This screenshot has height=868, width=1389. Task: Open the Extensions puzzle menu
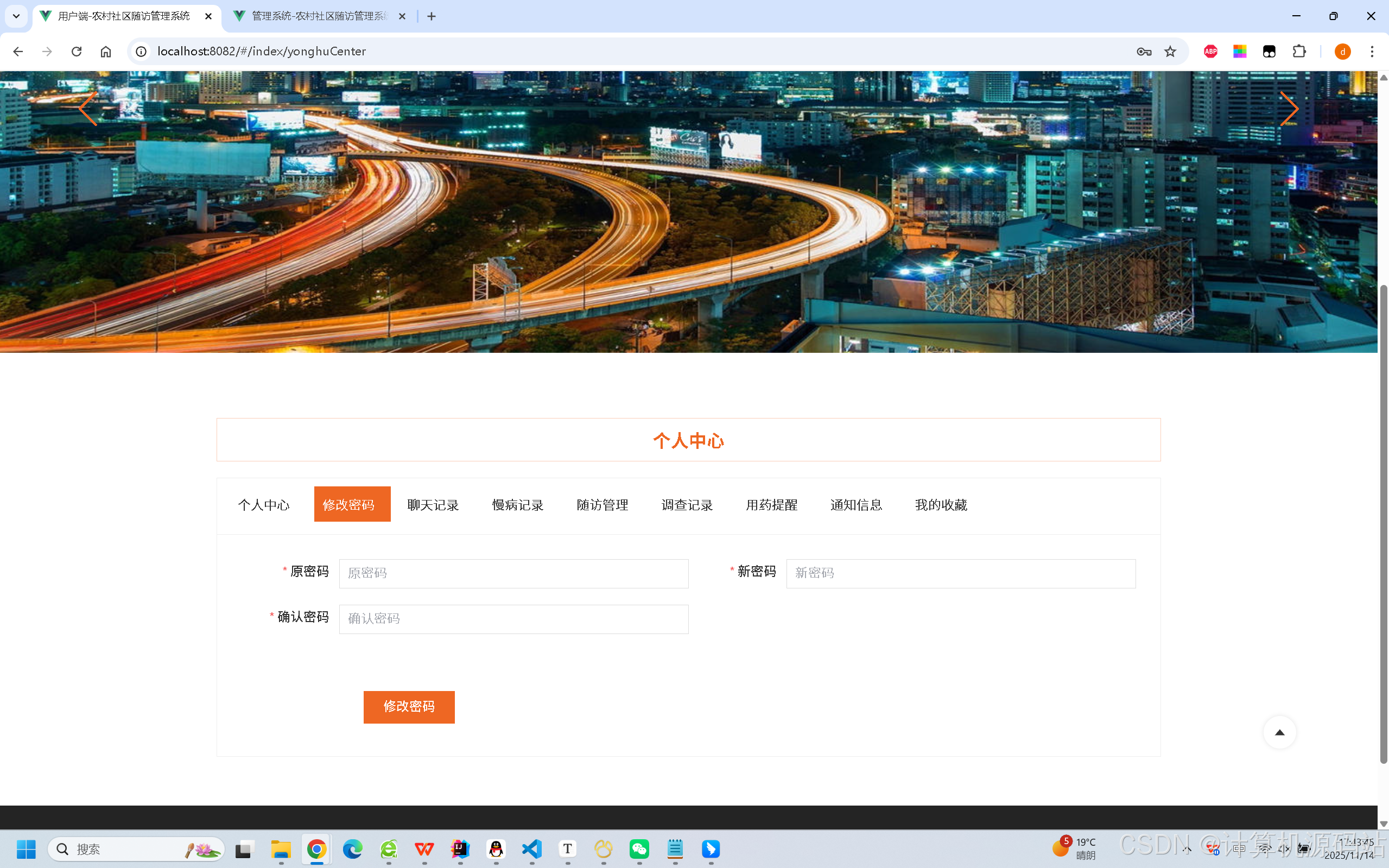(1299, 52)
